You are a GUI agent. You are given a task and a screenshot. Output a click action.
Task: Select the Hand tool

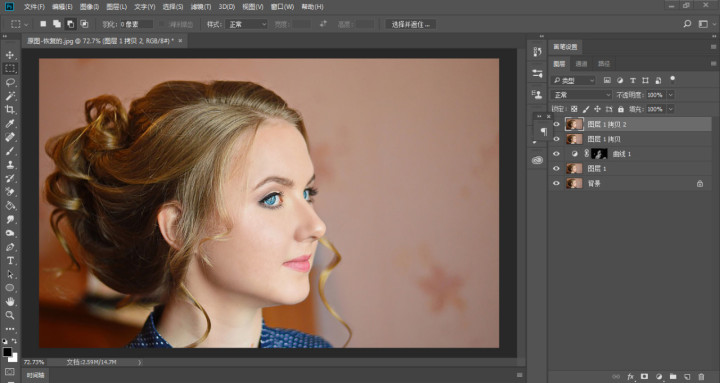click(x=10, y=302)
